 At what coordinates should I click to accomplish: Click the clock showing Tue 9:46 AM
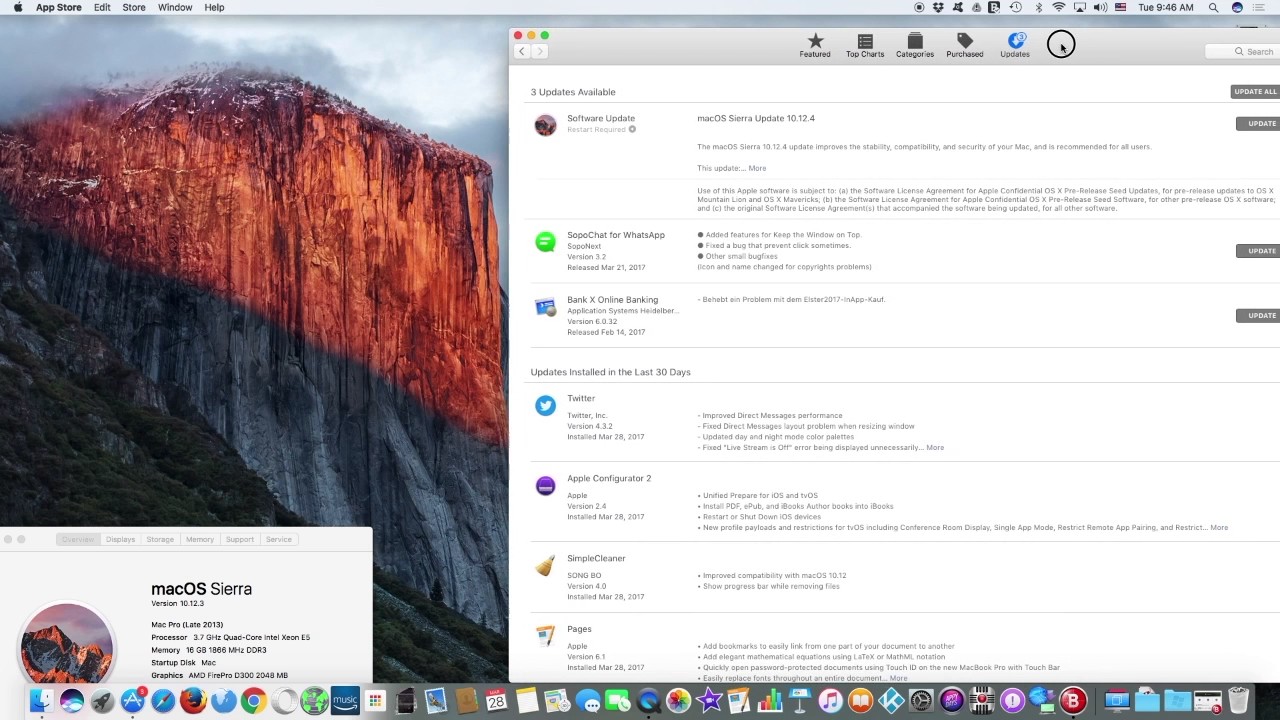pyautogui.click(x=1166, y=7)
